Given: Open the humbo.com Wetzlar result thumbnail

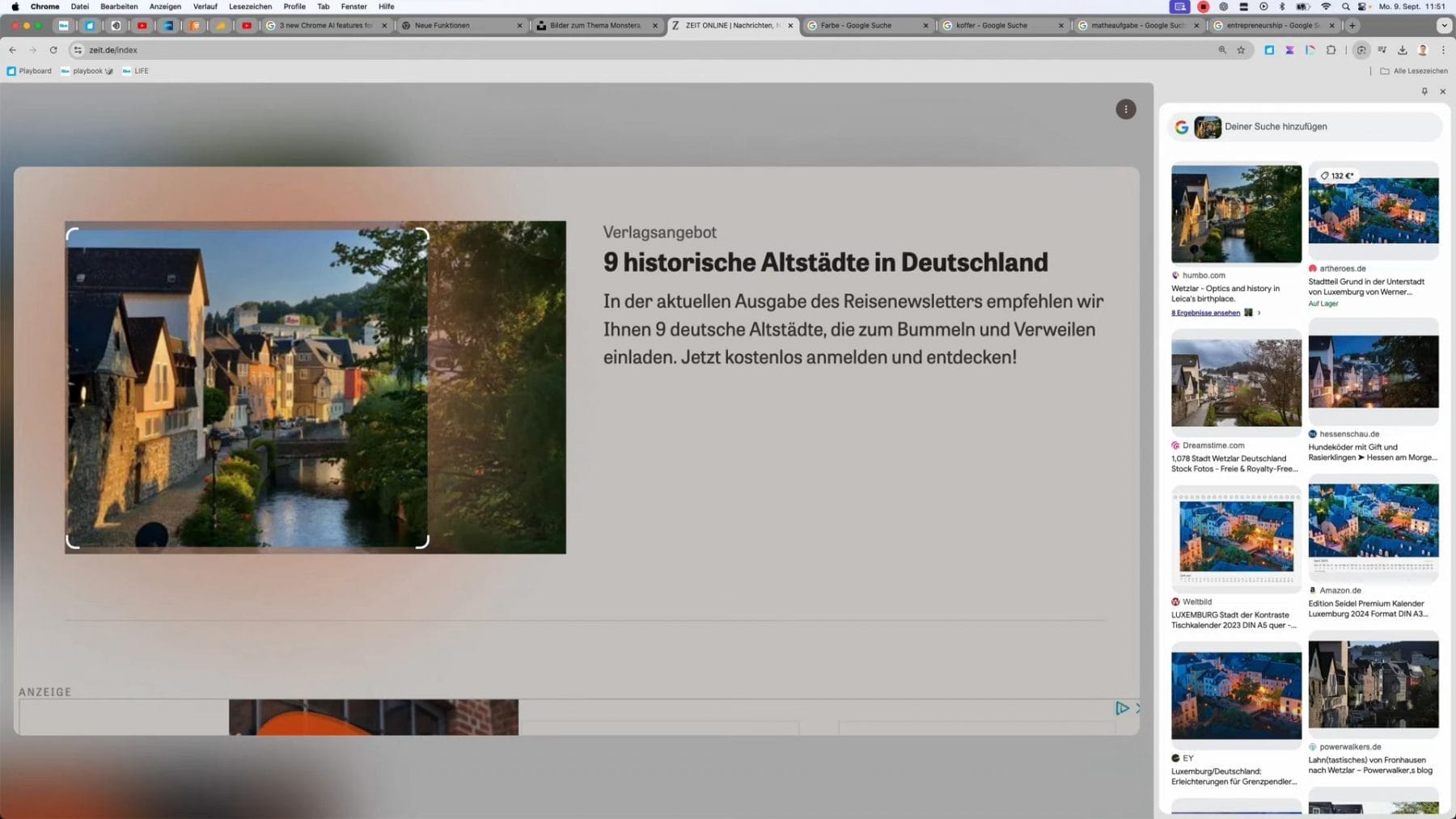Looking at the screenshot, I should (x=1236, y=214).
